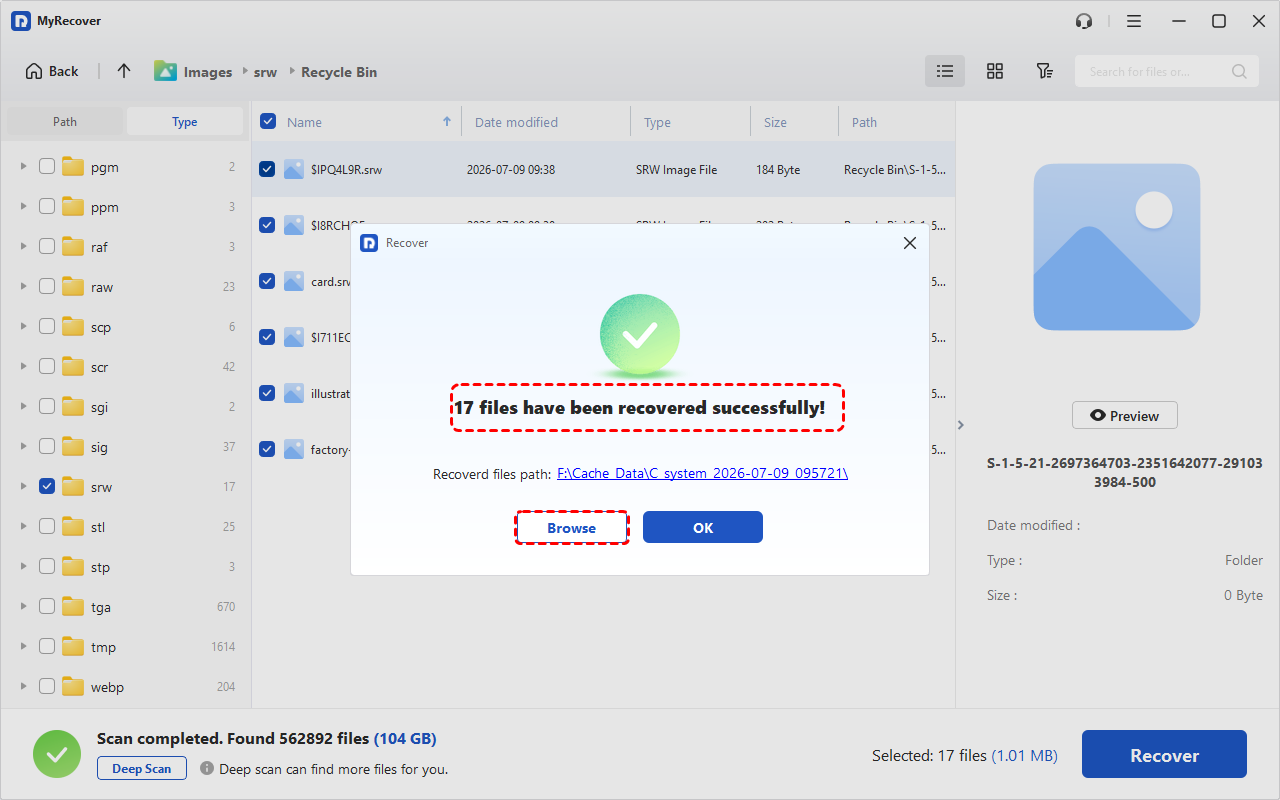Open the hamburger menu icon

[x=1134, y=21]
